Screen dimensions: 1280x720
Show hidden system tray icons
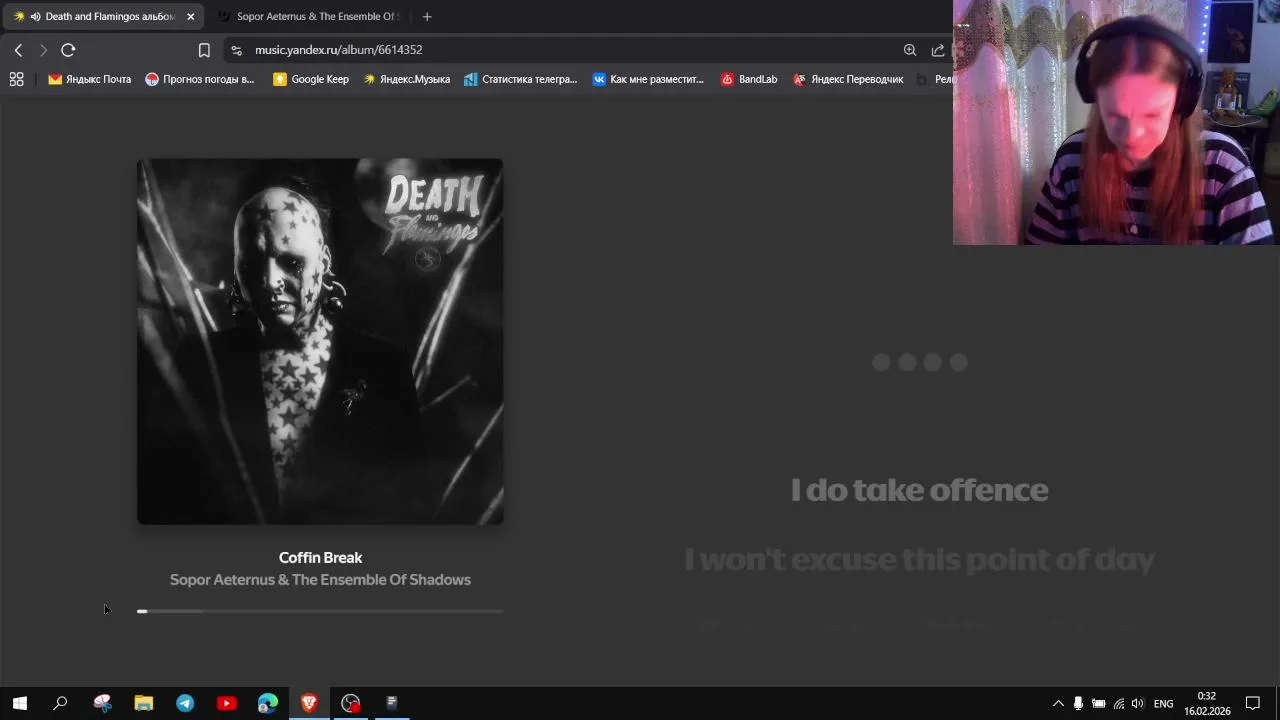(1058, 703)
